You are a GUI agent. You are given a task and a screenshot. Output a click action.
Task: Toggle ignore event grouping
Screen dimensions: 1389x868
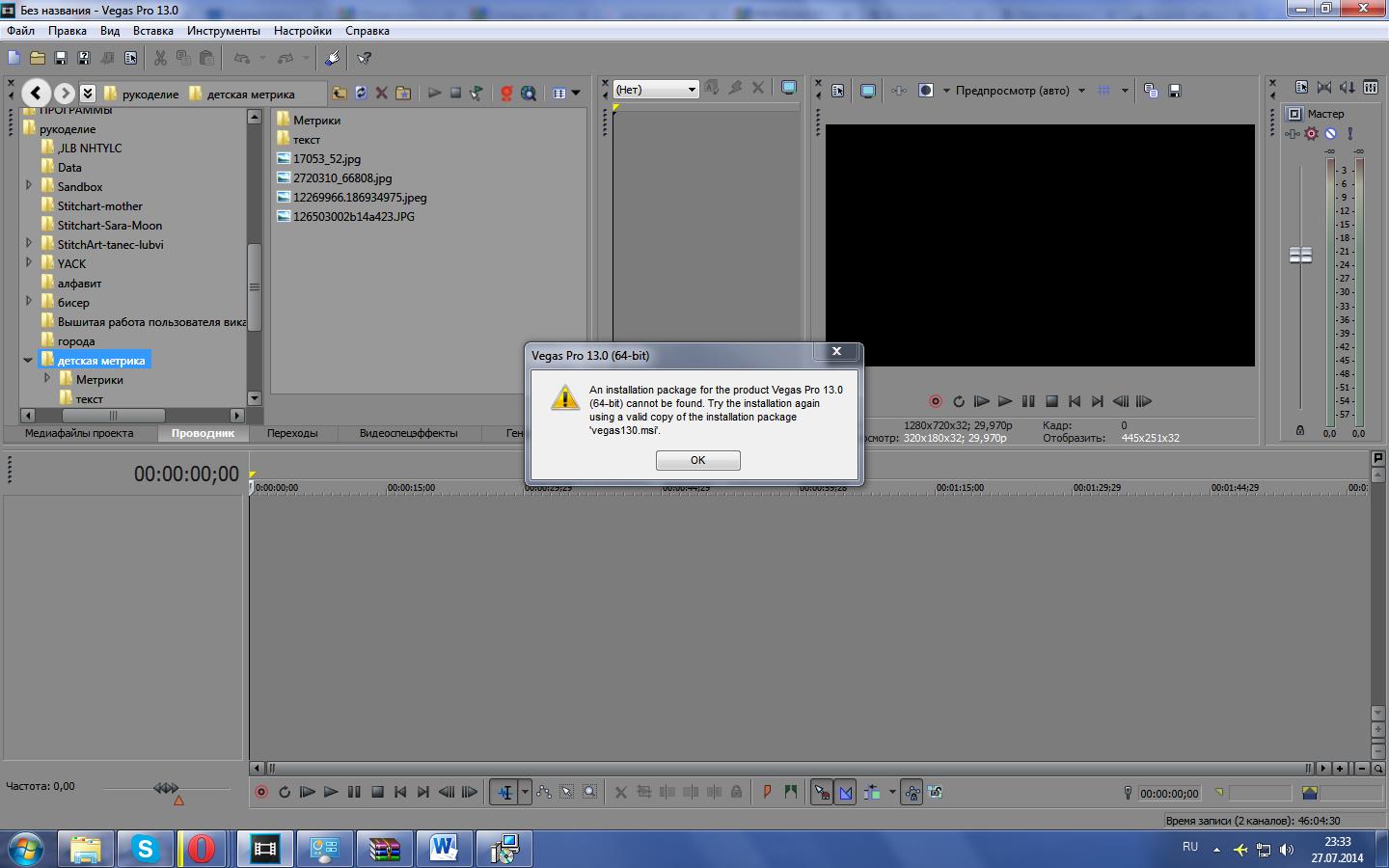tap(935, 793)
